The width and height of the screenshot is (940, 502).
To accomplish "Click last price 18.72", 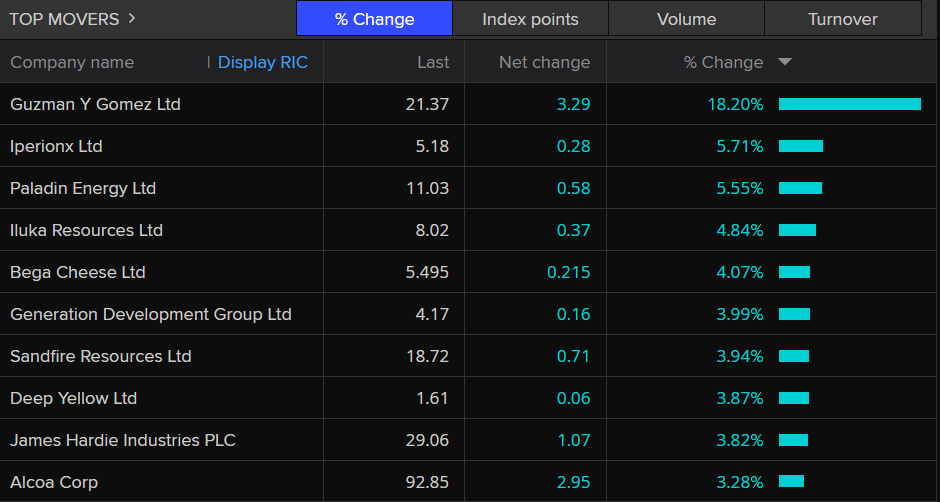I will [427, 356].
